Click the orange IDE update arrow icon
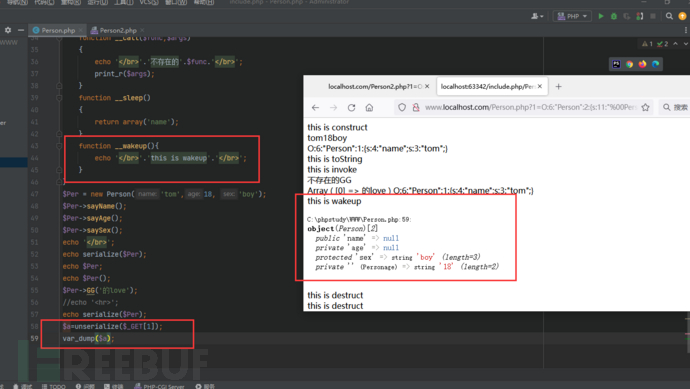690x389 pixels. pyautogui.click(x=683, y=16)
